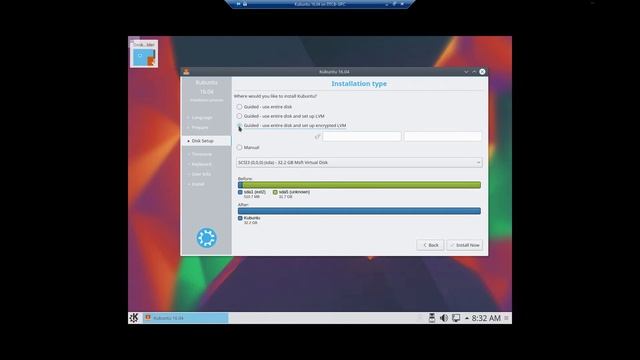The height and width of the screenshot is (360, 640).
Task: Click 'Where would you like to install Kubuntu?' text
Action: 275,96
